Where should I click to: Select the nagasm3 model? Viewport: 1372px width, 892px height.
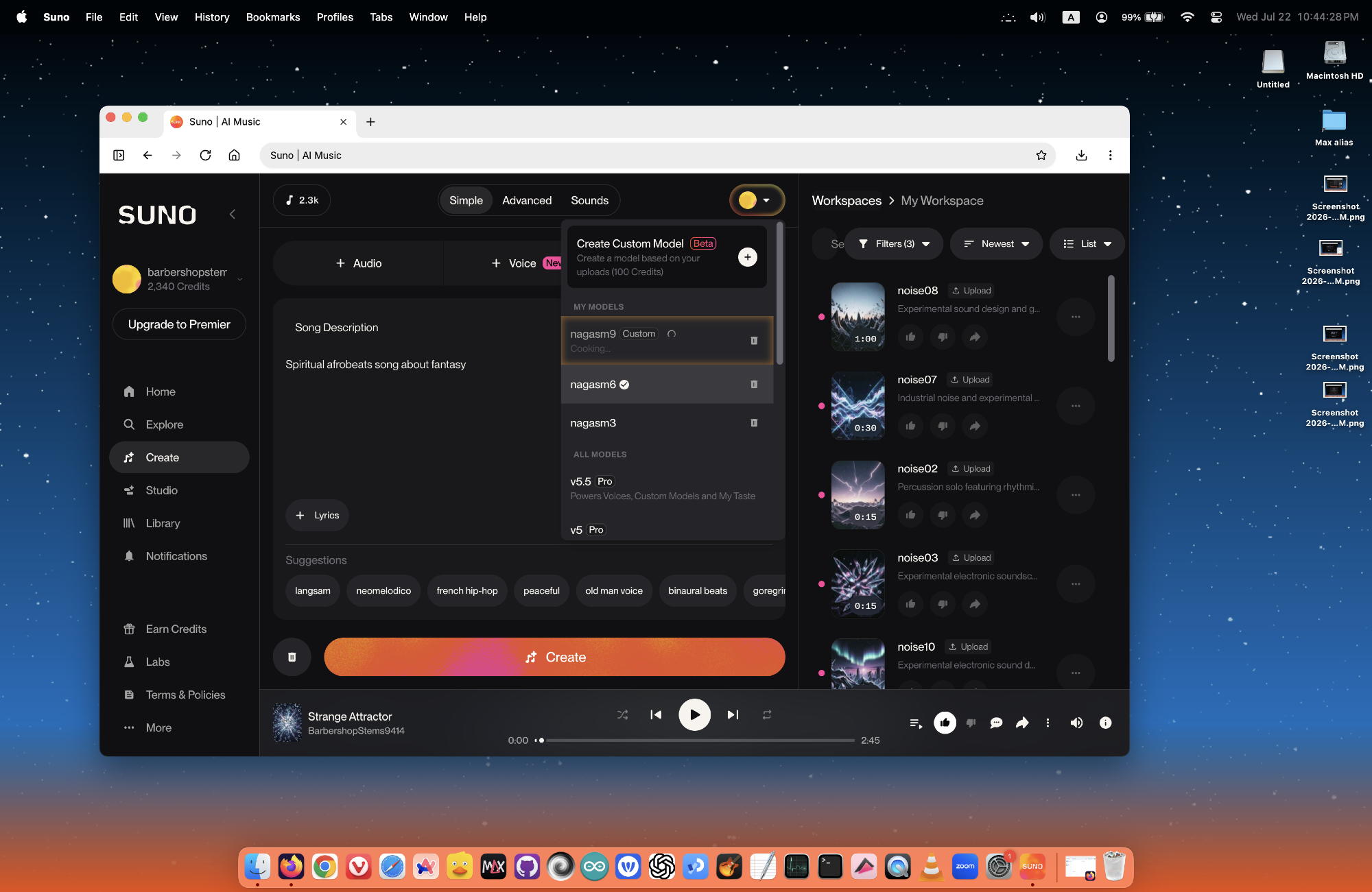[667, 423]
